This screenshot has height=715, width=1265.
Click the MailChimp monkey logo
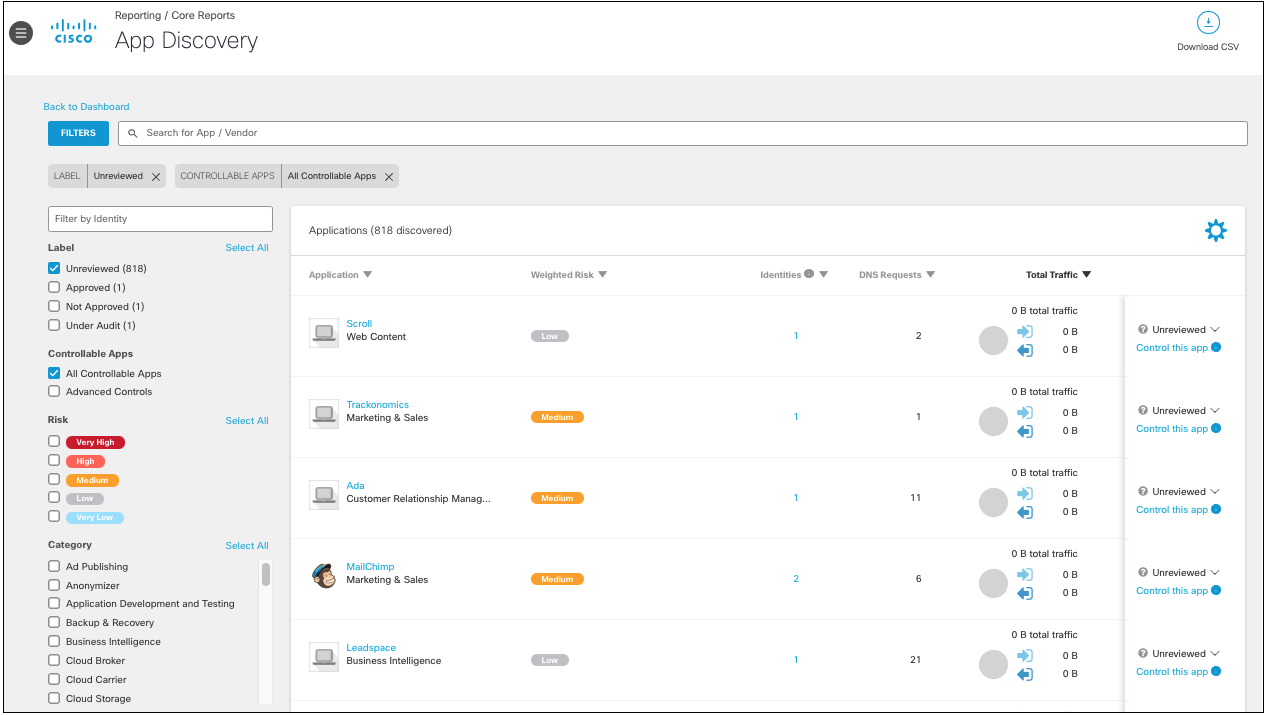point(324,575)
